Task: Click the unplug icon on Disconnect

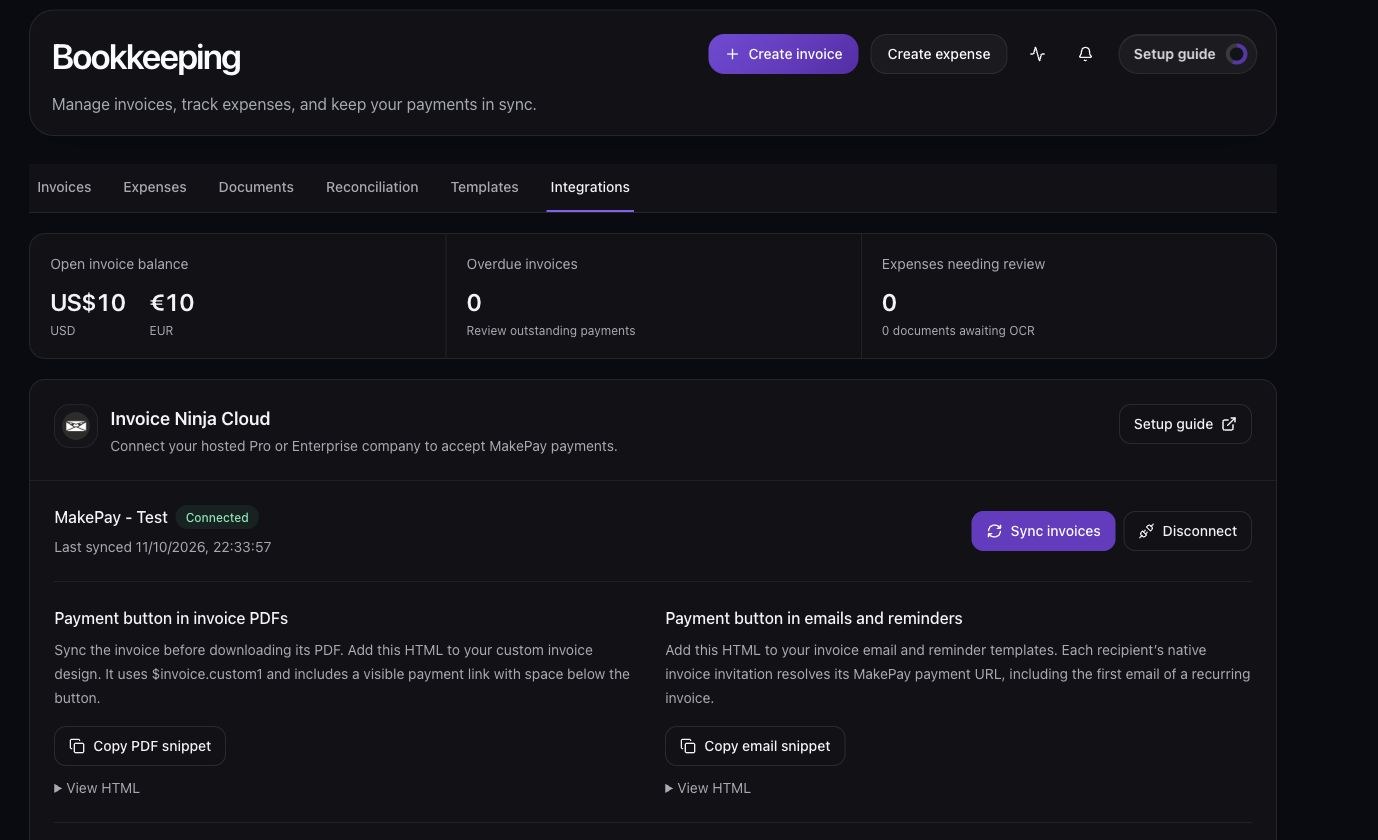Action: click(x=1146, y=531)
